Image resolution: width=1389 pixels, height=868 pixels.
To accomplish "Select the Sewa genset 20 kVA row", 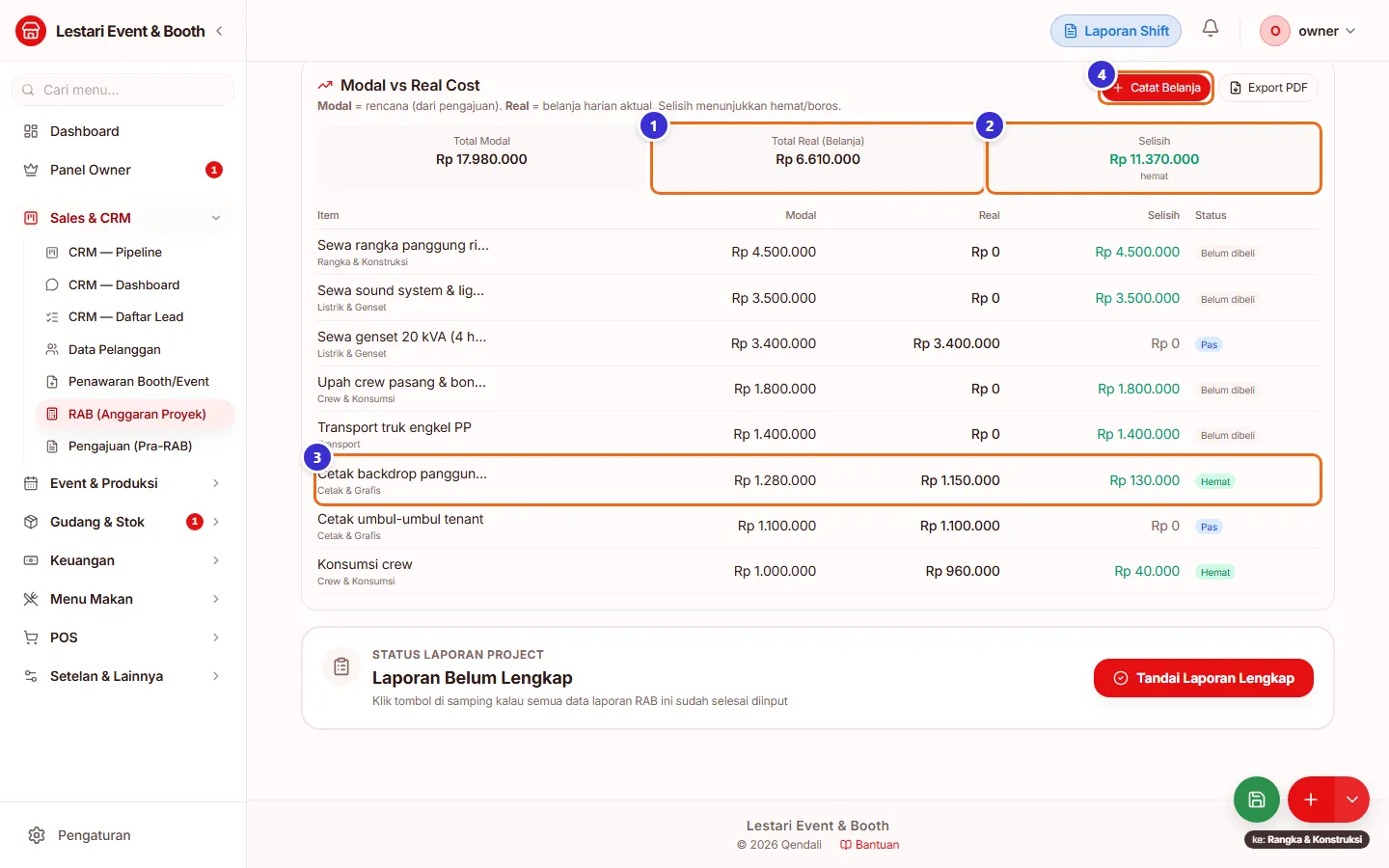I will coord(818,343).
